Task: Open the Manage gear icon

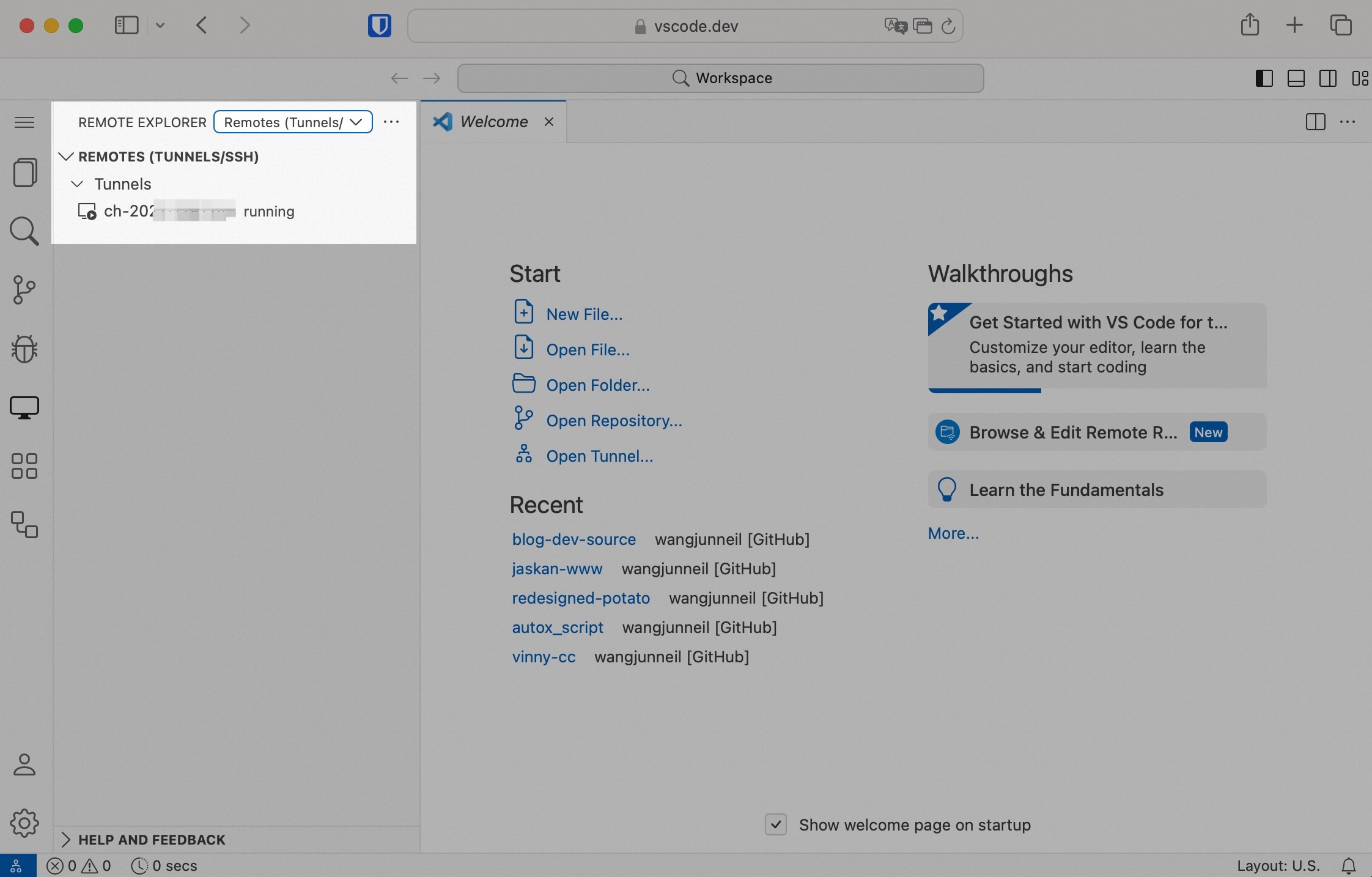Action: (x=24, y=823)
